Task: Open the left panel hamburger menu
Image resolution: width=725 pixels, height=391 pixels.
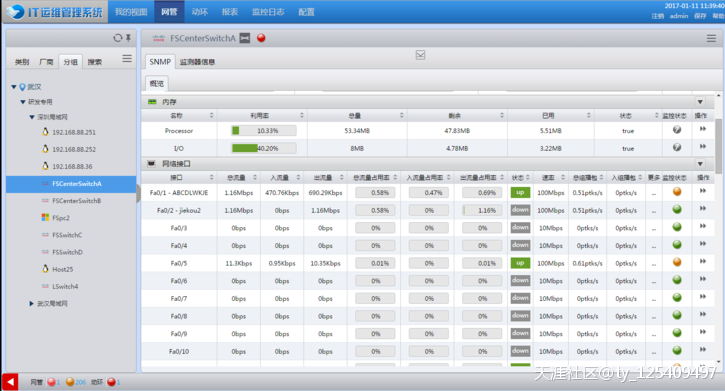Action: pos(127,59)
